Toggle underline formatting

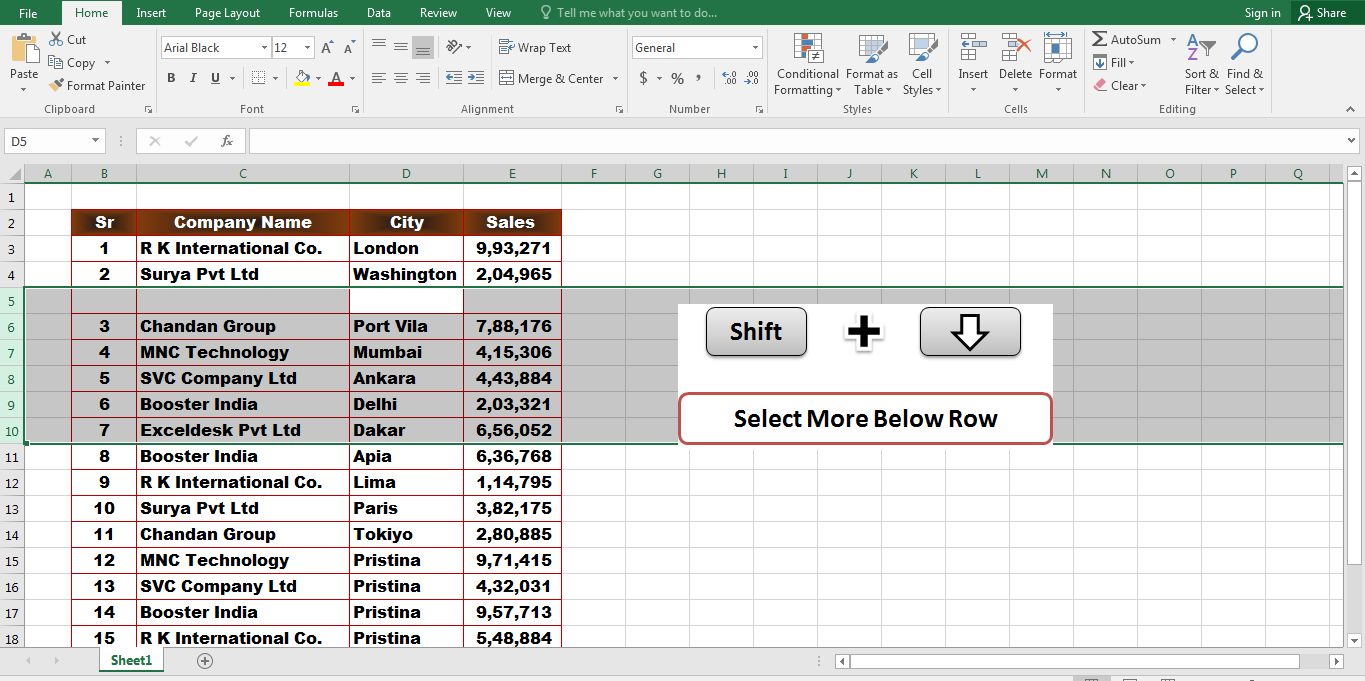pos(212,77)
